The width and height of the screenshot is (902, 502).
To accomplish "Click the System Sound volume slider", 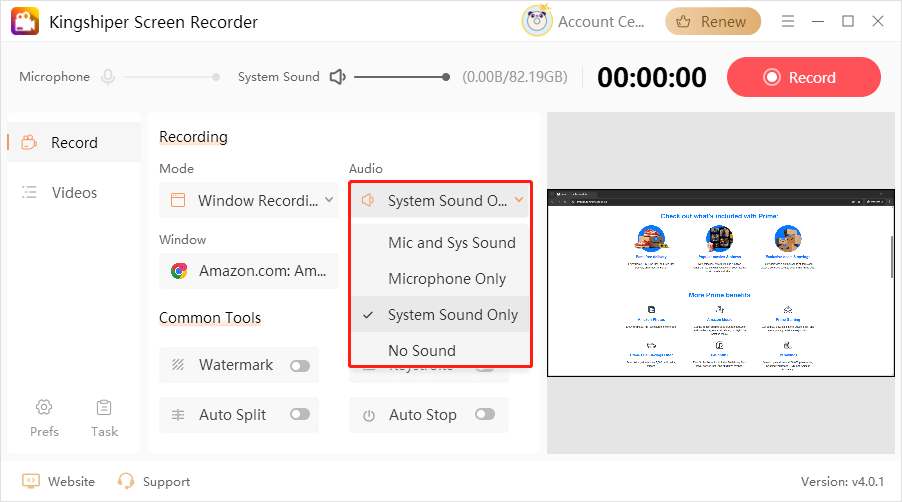I will 402,77.
